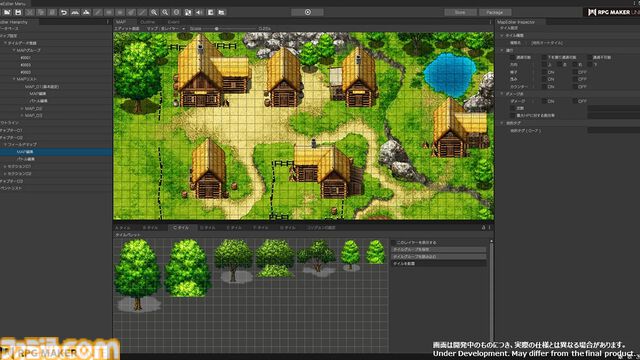Collapse the フィールドマップ tree node
Image resolution: width=640 pixels, height=360 pixels.
point(4,144)
